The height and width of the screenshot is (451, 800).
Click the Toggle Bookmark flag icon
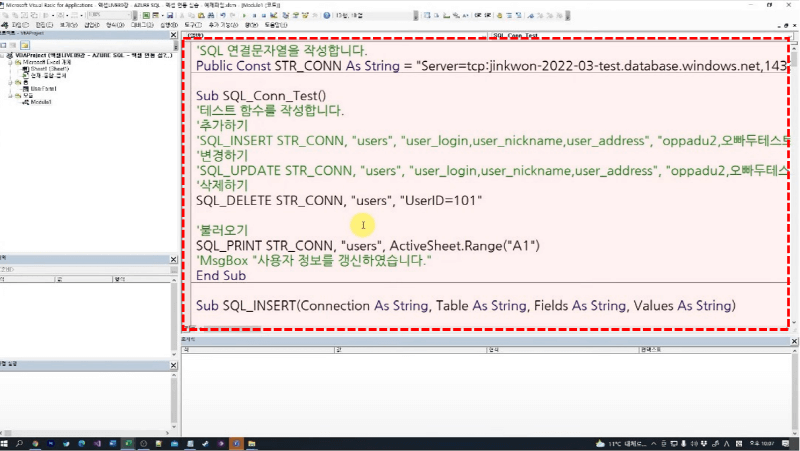531,15
